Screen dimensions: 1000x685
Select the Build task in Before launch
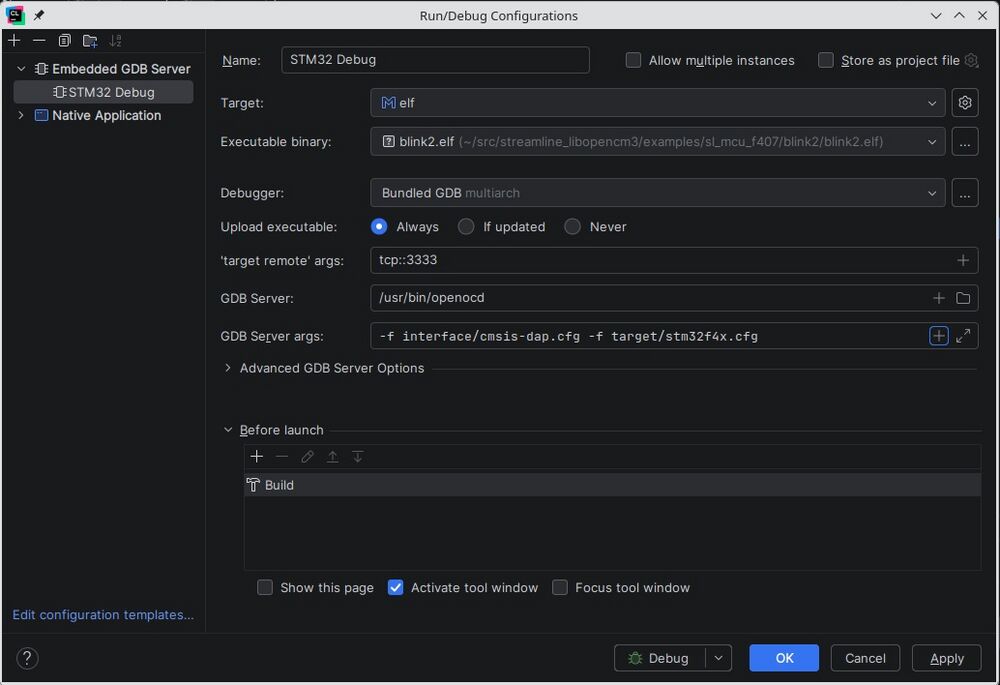(x=279, y=485)
